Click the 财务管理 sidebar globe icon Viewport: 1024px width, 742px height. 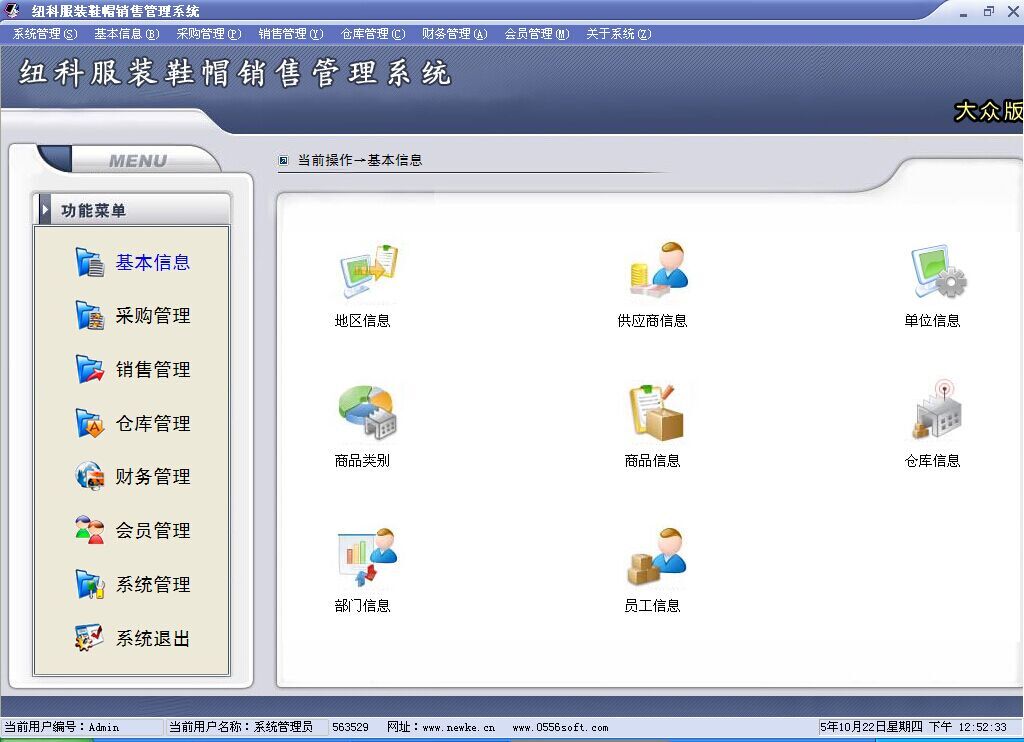point(90,477)
